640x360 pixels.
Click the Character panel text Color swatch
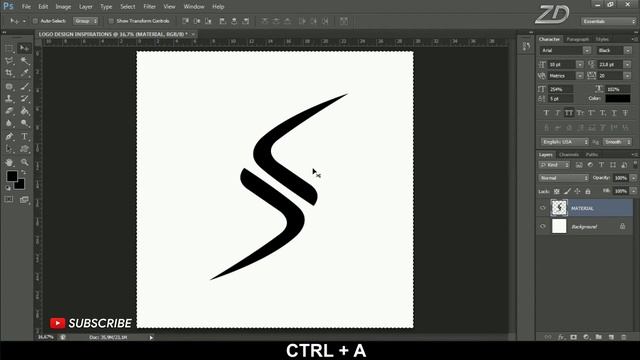(618, 98)
